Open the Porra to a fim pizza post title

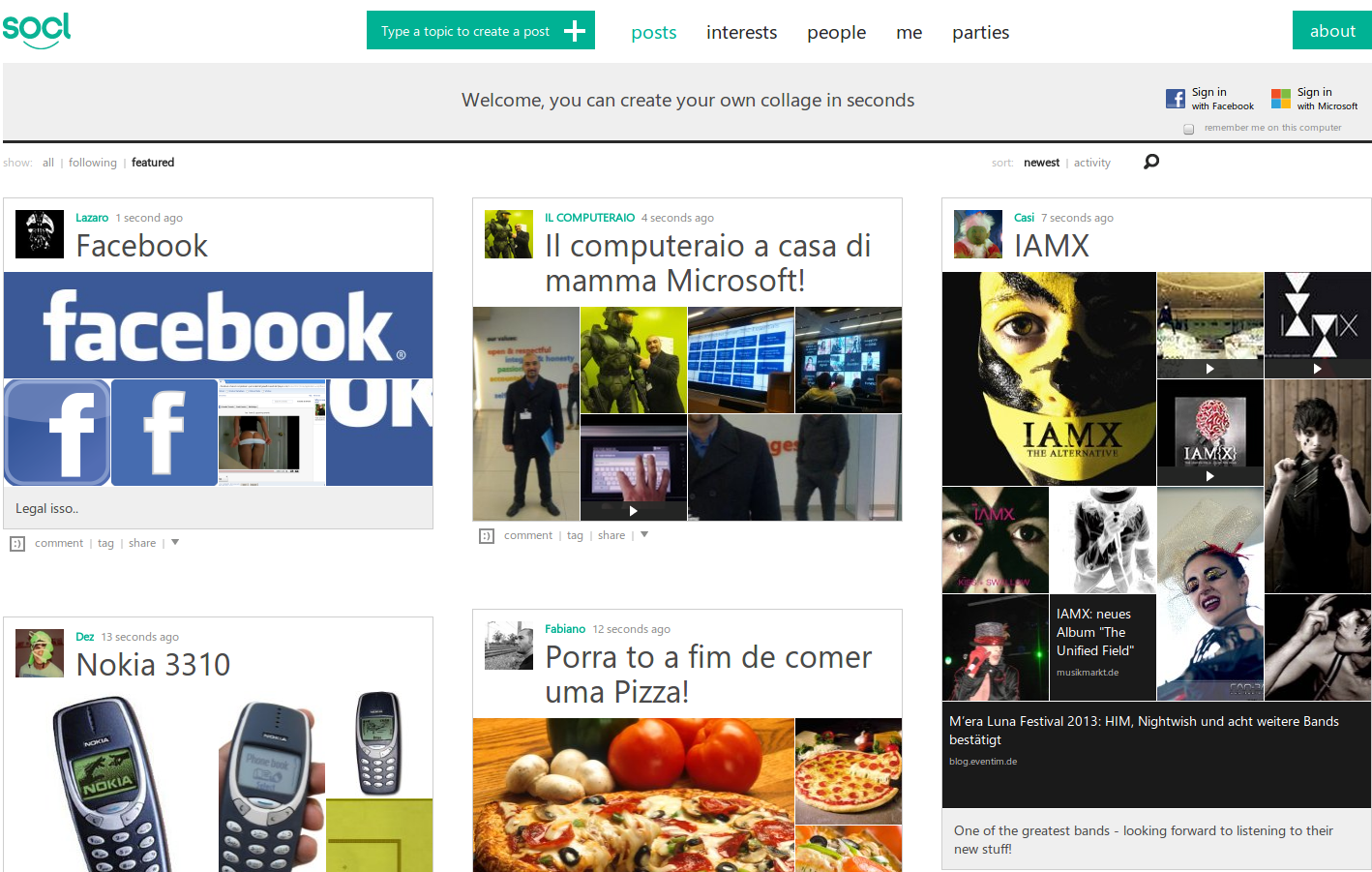pos(709,675)
